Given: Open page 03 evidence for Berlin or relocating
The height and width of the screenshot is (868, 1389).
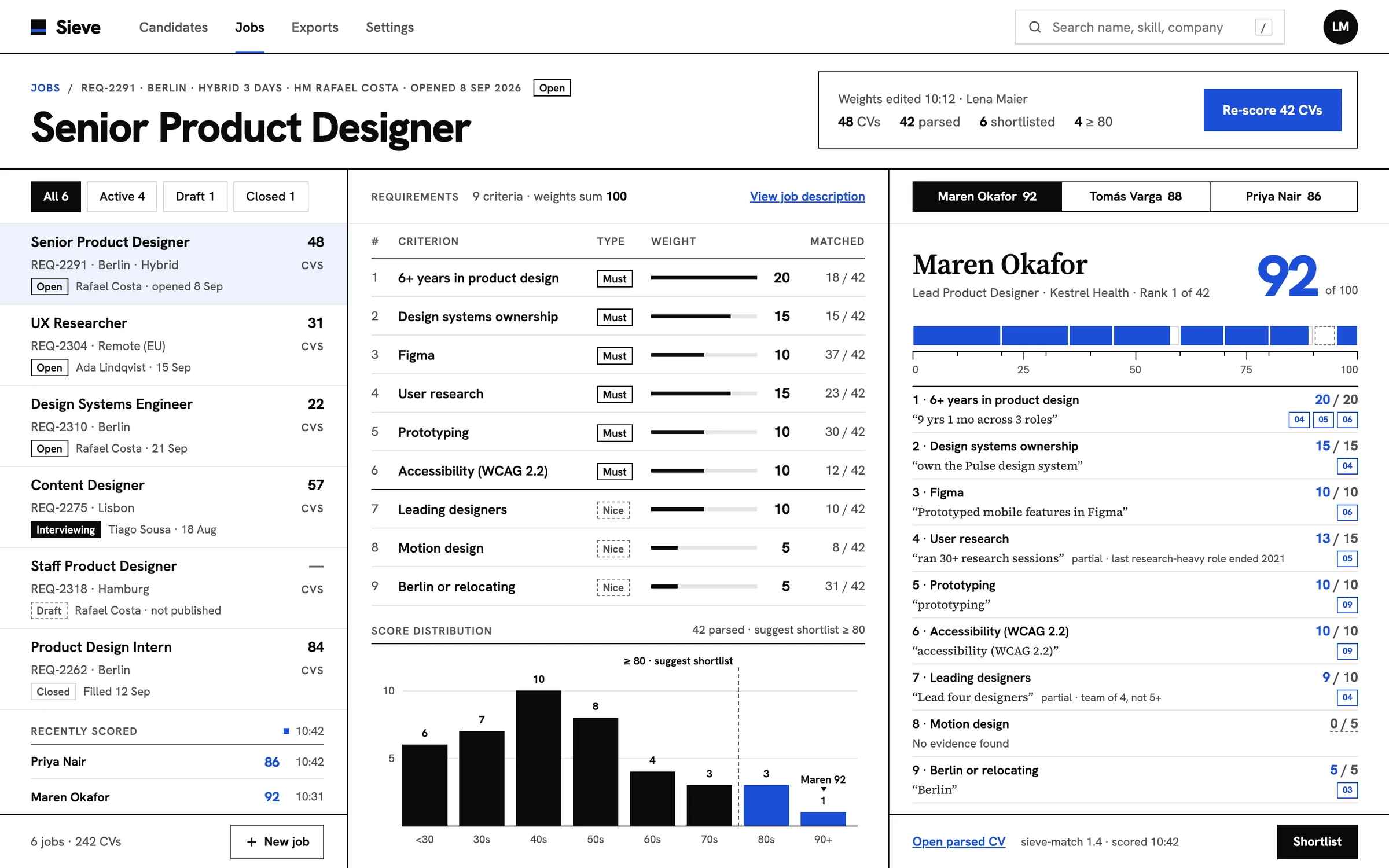Looking at the screenshot, I should click(1347, 790).
